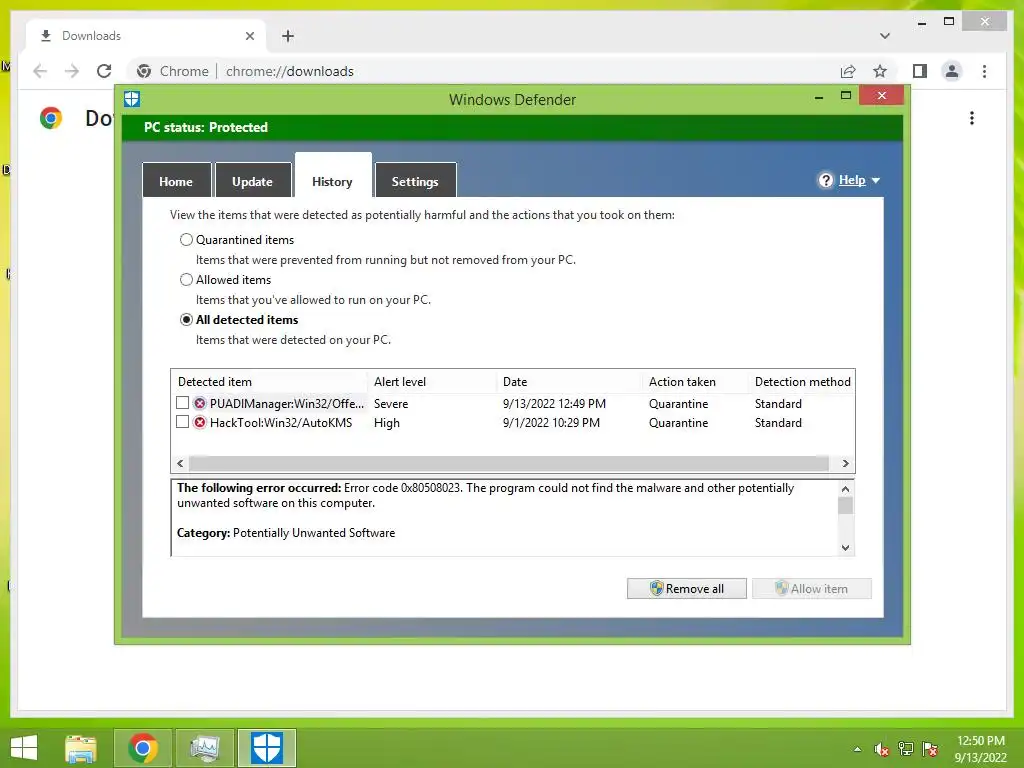Click the share page icon in Chrome
Viewport: 1024px width, 768px height.
tap(848, 71)
